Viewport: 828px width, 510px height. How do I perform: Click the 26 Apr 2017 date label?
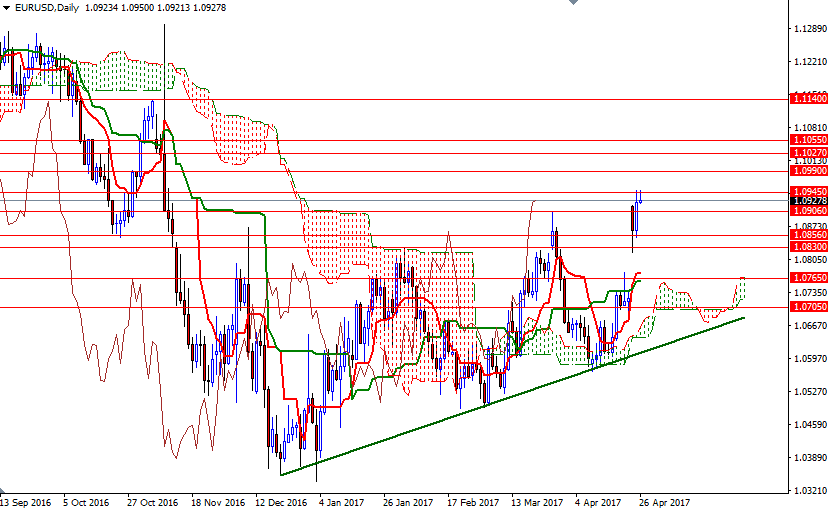[x=664, y=503]
